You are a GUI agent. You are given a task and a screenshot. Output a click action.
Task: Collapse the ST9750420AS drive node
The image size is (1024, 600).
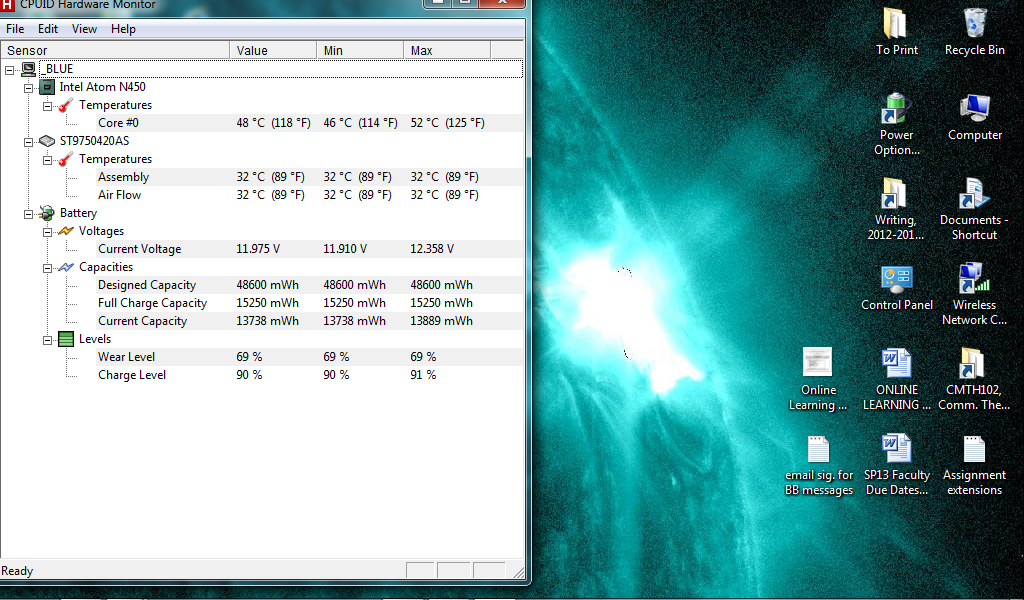click(28, 142)
